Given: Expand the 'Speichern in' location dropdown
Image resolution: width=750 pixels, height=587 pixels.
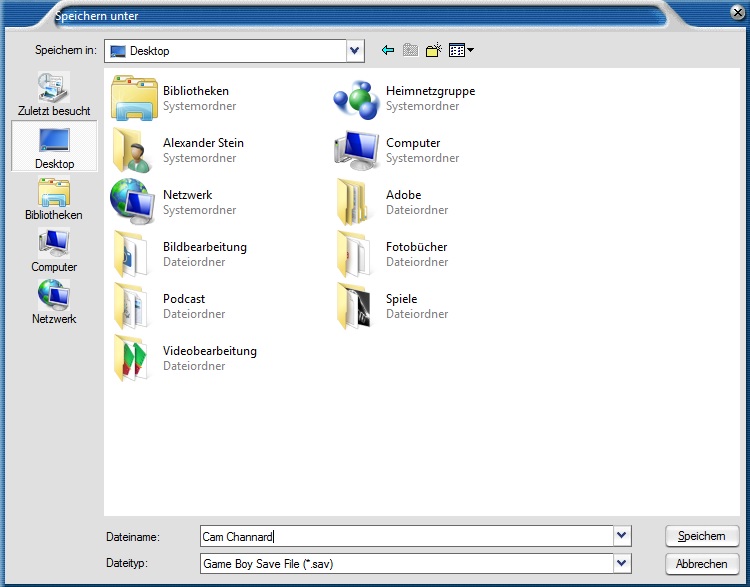Looking at the screenshot, I should 355,50.
